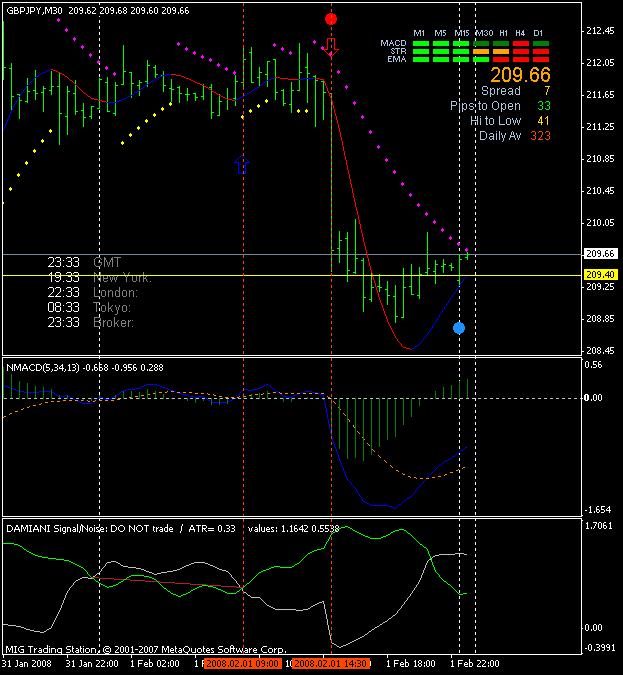Click the 1 Feb 02:00 time axis label
Screen dimensions: 623x675
155,663
